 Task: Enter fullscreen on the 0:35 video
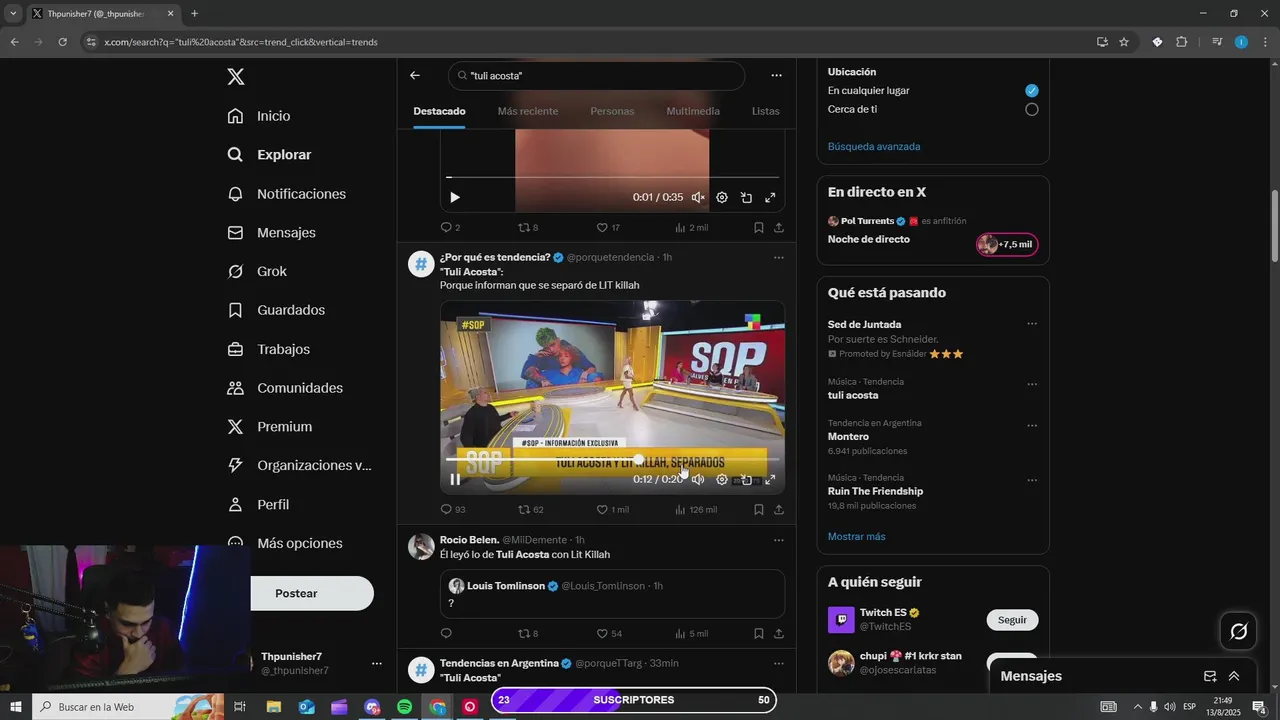tap(770, 198)
